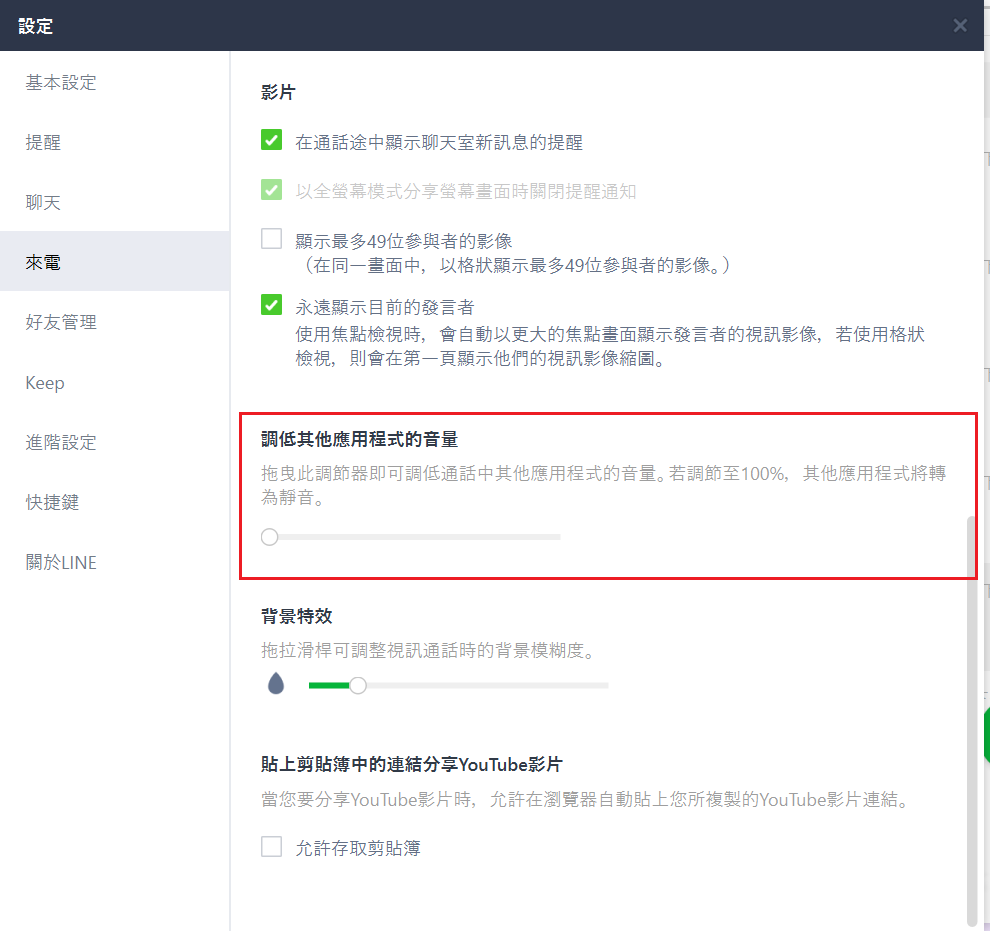Image resolution: width=990 pixels, height=931 pixels.
Task: Open the 聊天 settings section
Action: (x=114, y=203)
